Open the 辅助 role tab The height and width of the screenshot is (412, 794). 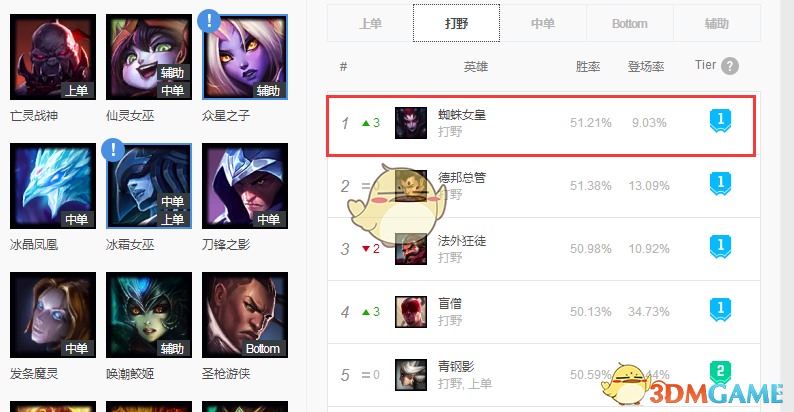point(717,23)
